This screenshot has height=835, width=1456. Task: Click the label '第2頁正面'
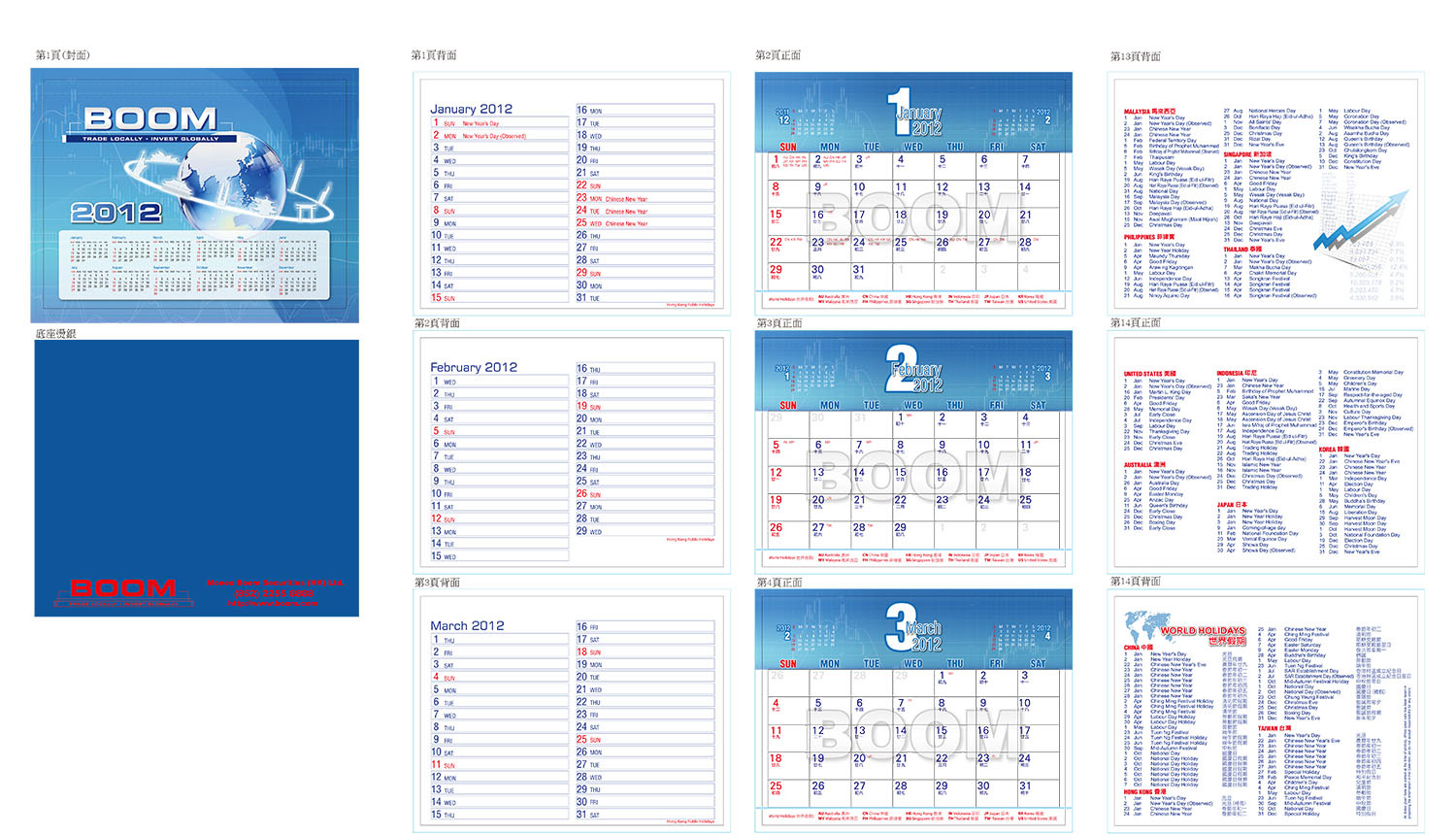coord(778,55)
